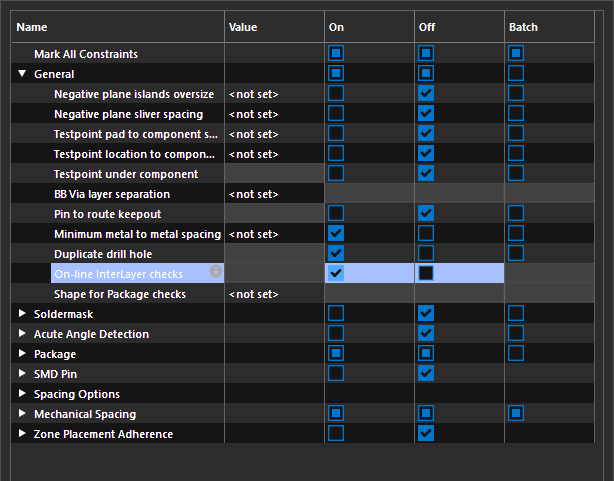
Task: Enable On for Negative plane islands oversize
Action: [336, 93]
